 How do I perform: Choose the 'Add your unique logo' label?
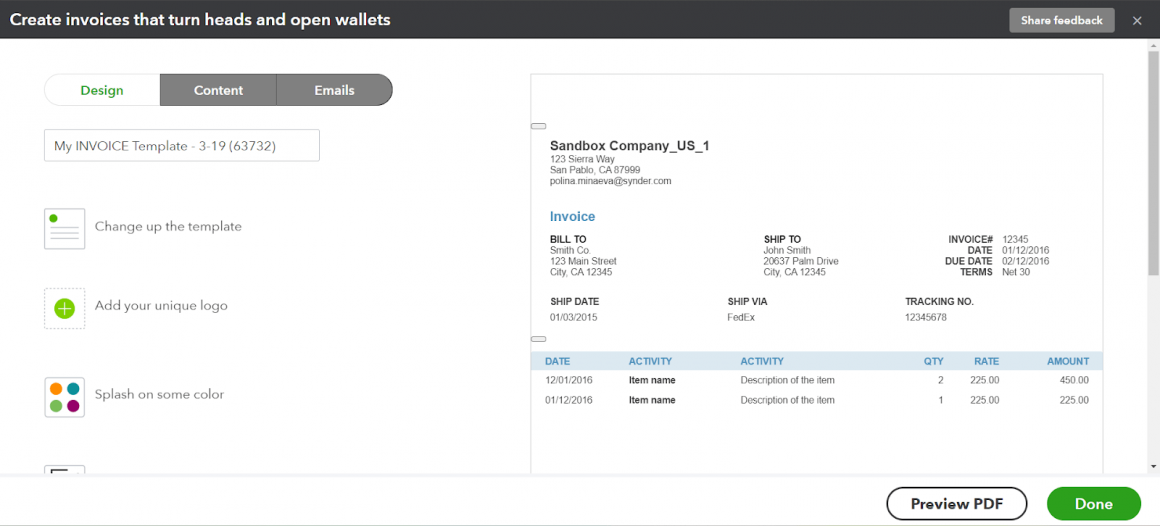pyautogui.click(x=161, y=306)
